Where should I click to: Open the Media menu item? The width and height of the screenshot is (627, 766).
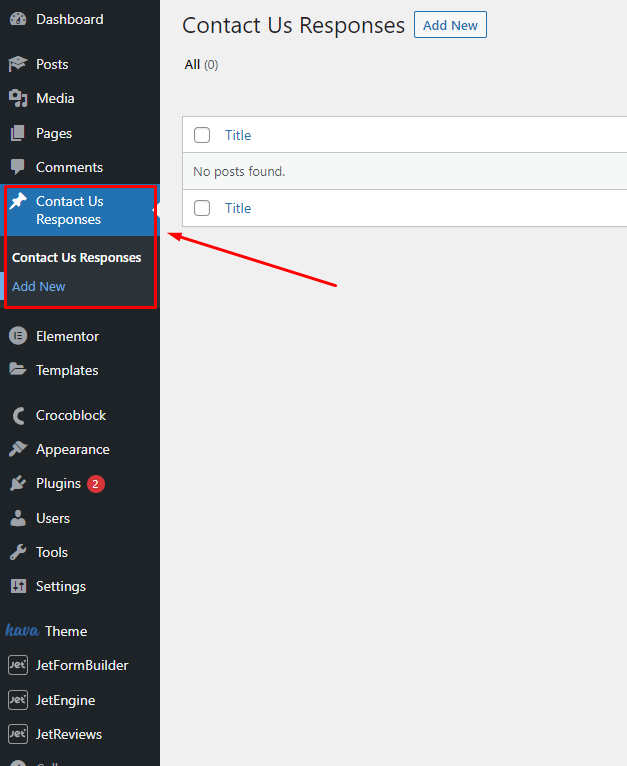coord(55,98)
